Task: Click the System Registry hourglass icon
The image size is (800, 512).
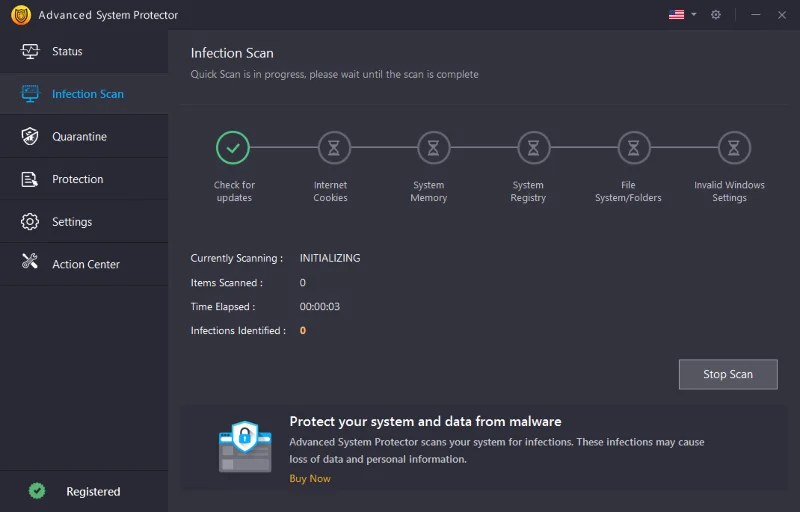Action: click(533, 148)
